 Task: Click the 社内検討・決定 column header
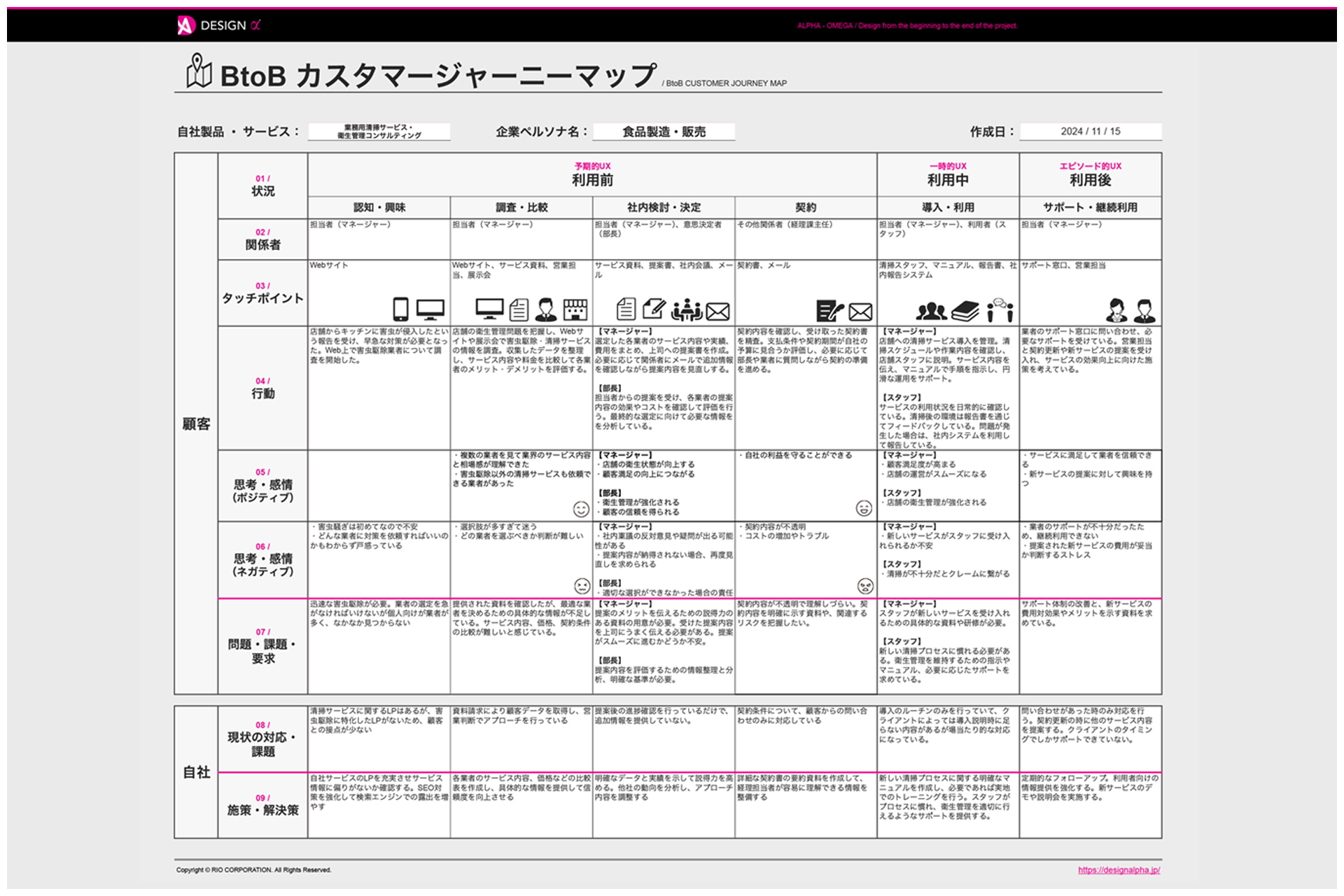pyautogui.click(x=664, y=207)
